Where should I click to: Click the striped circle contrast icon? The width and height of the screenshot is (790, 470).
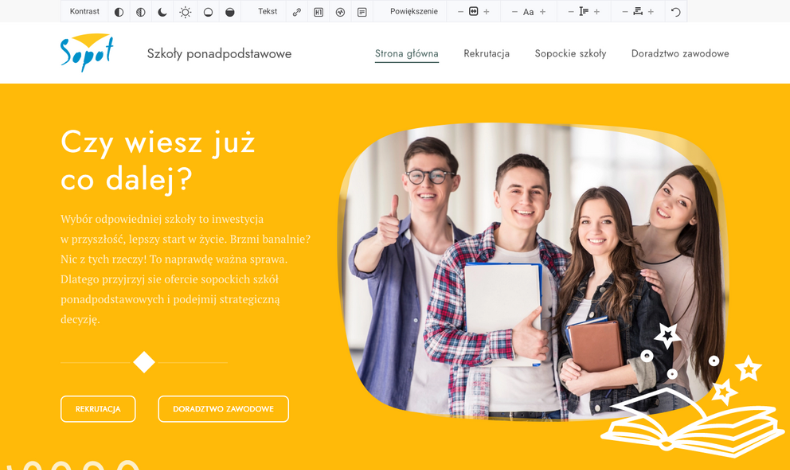pos(141,12)
